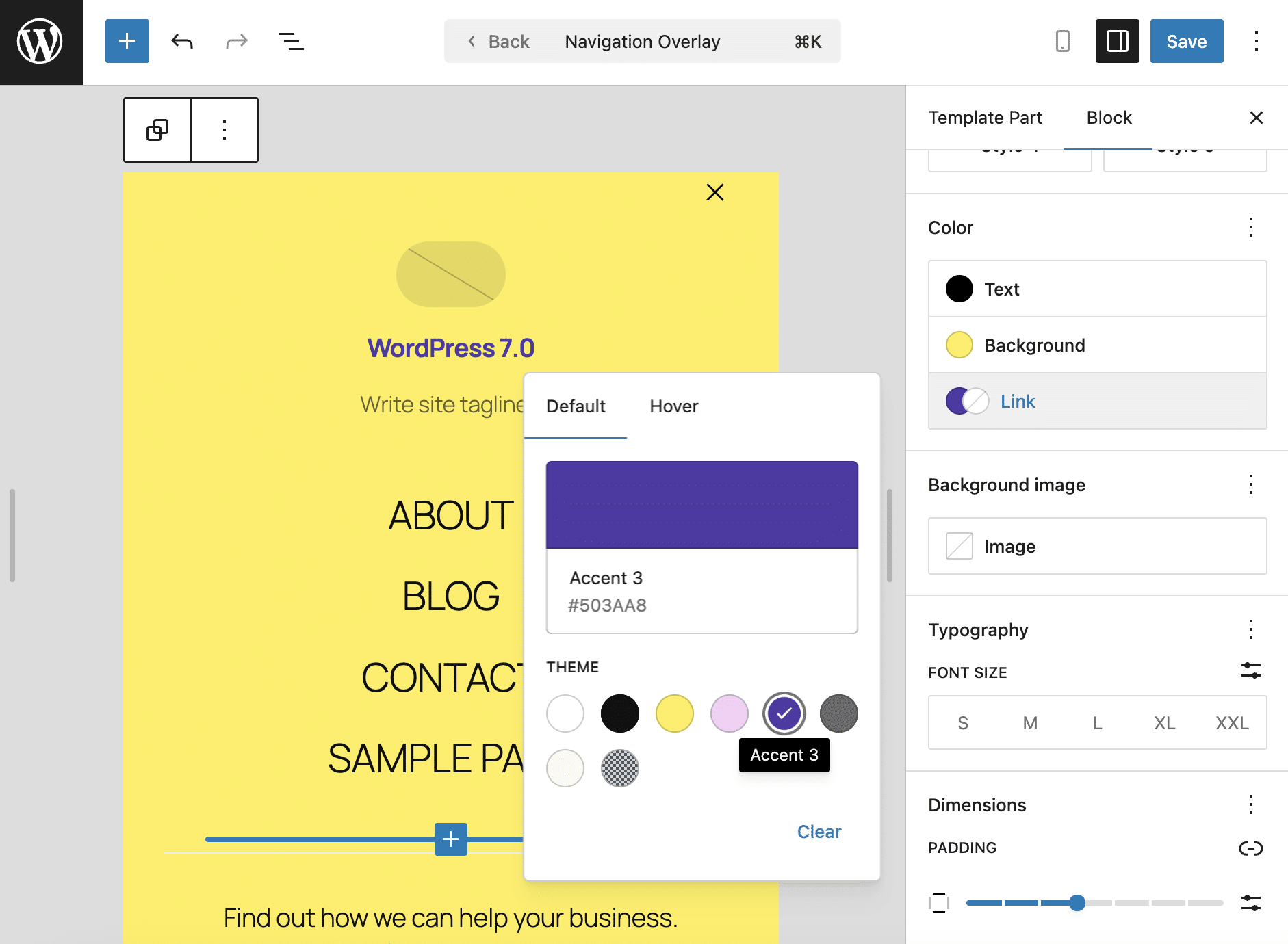Preview the site in mobile view
1288x944 pixels.
coord(1062,41)
